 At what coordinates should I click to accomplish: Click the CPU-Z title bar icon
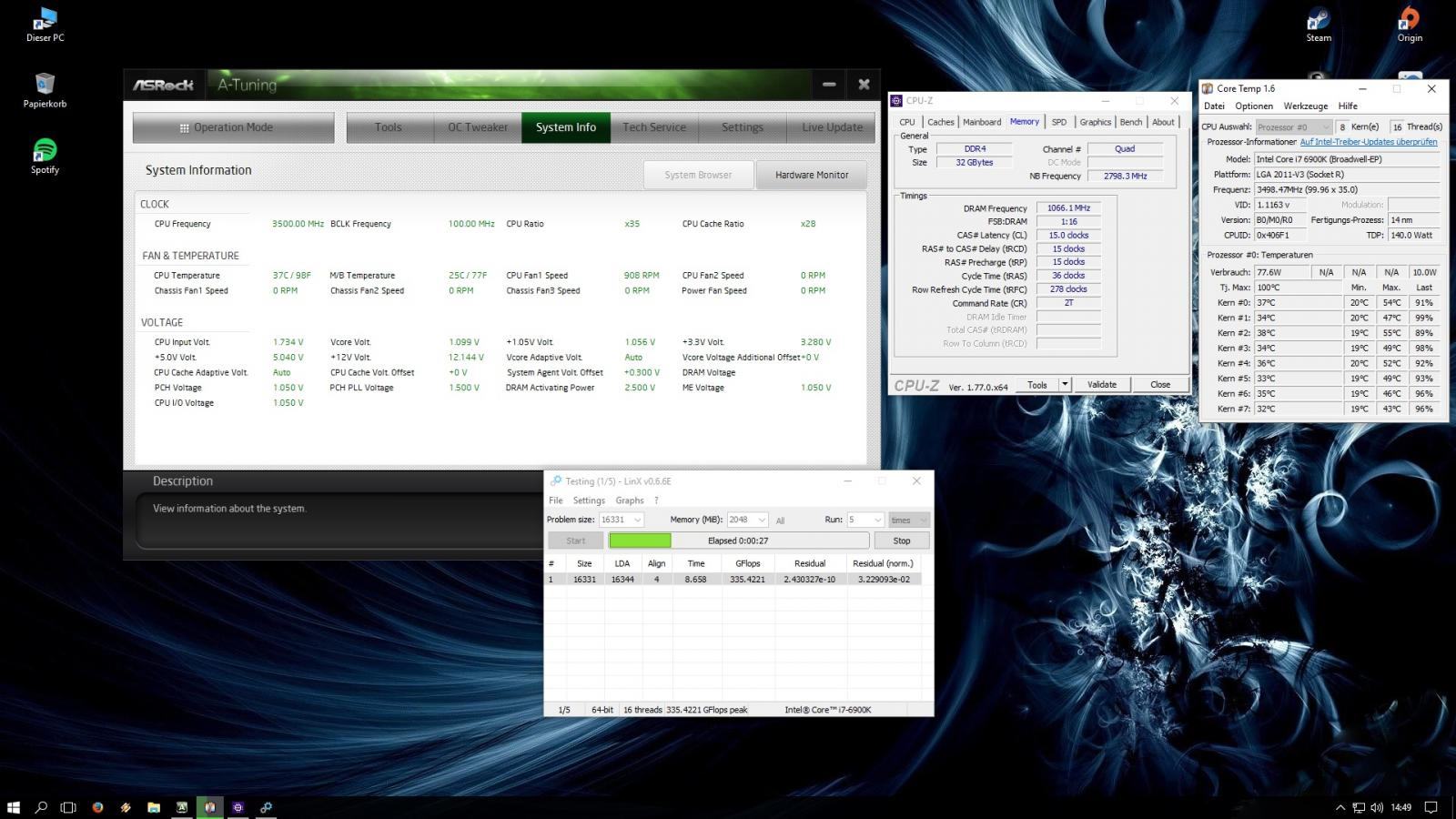[897, 101]
